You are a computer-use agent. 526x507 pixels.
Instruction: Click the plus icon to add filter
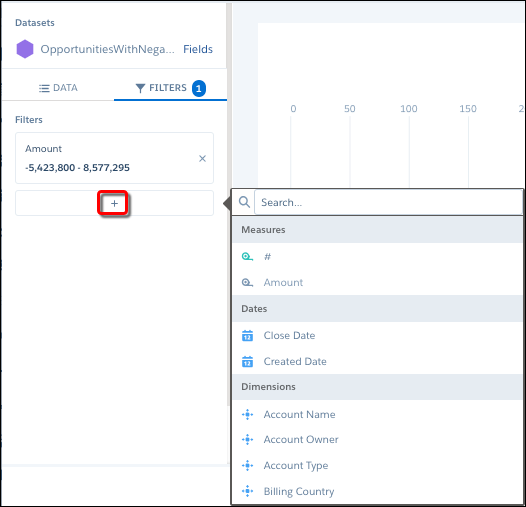pyautogui.click(x=114, y=203)
